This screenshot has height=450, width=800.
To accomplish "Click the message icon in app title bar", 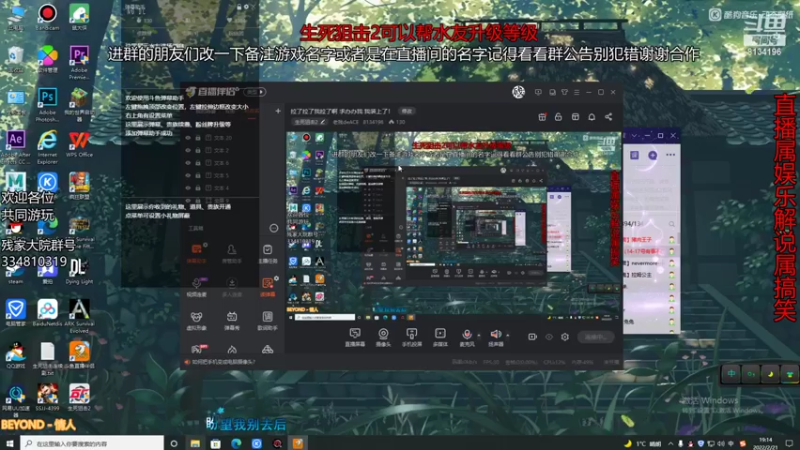I will 538,92.
